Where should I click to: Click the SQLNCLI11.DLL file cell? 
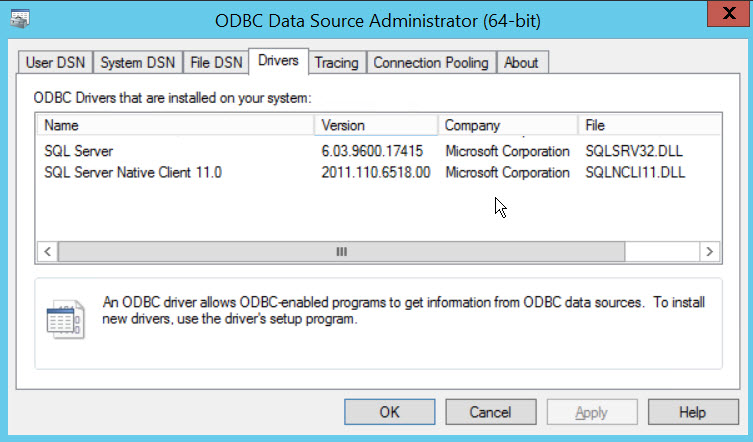[635, 172]
